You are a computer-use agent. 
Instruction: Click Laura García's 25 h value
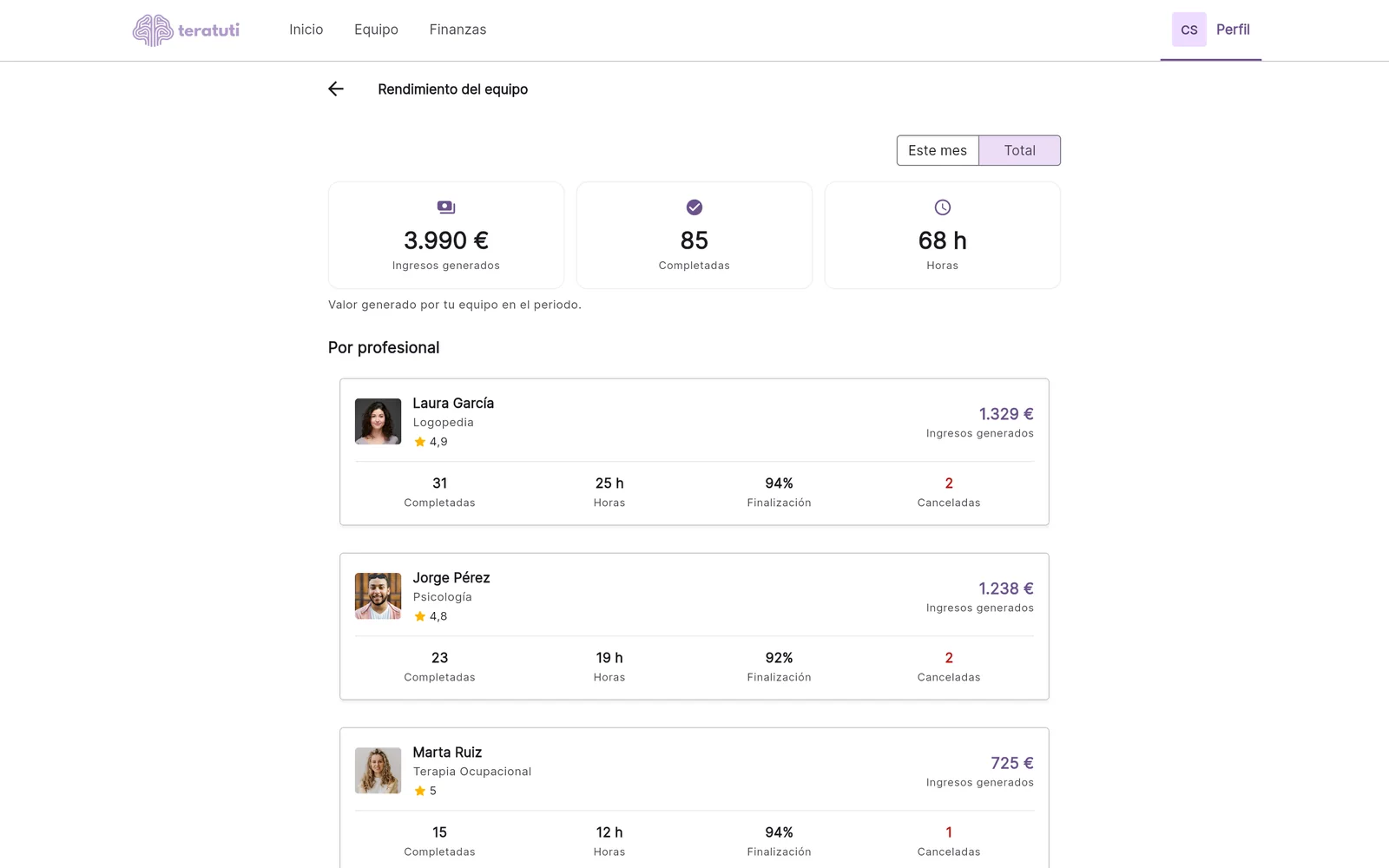tap(609, 483)
